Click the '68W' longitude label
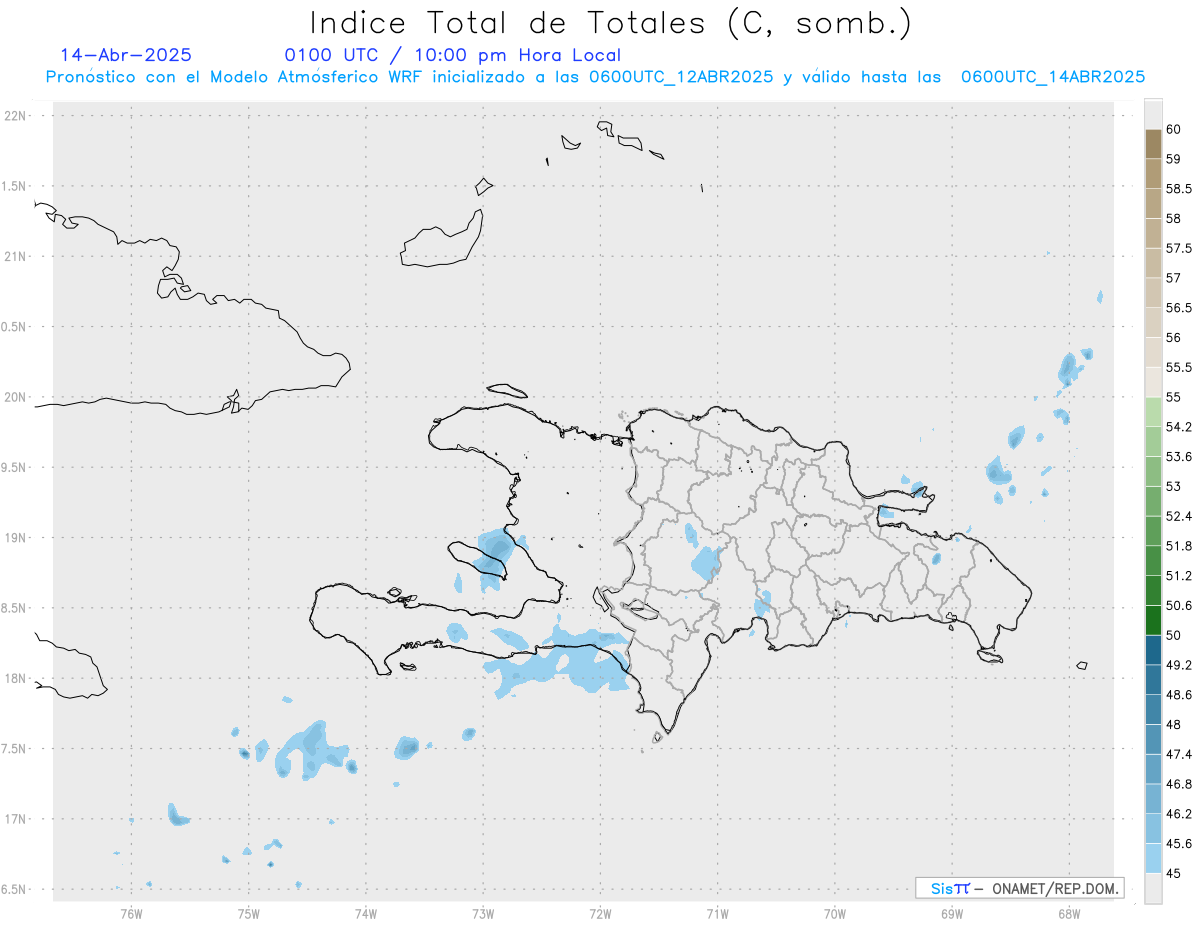The image size is (1200, 927). [x=1069, y=913]
